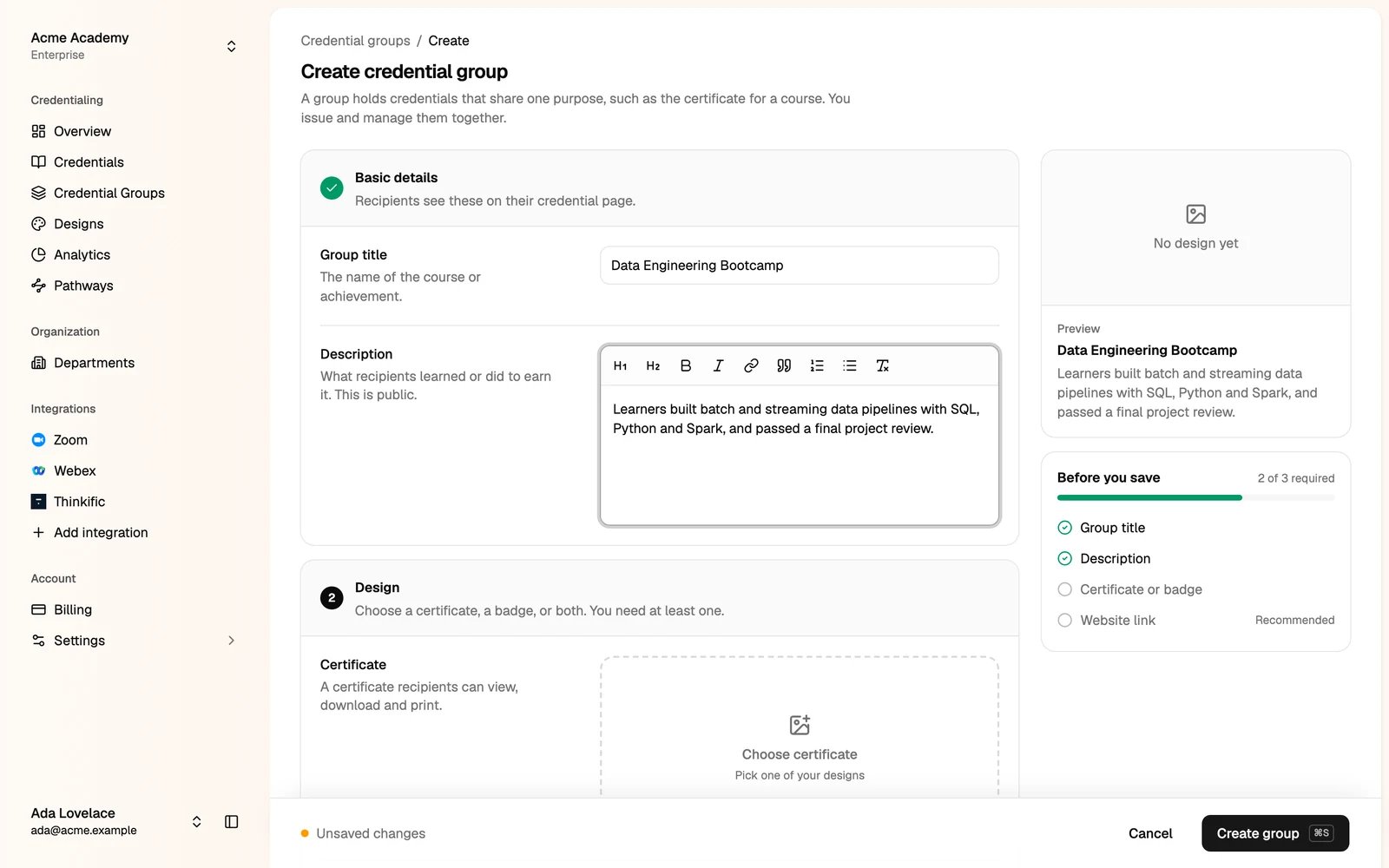Insert a blockquote in the description
Viewport: 1389px width, 868px height.
coord(784,366)
